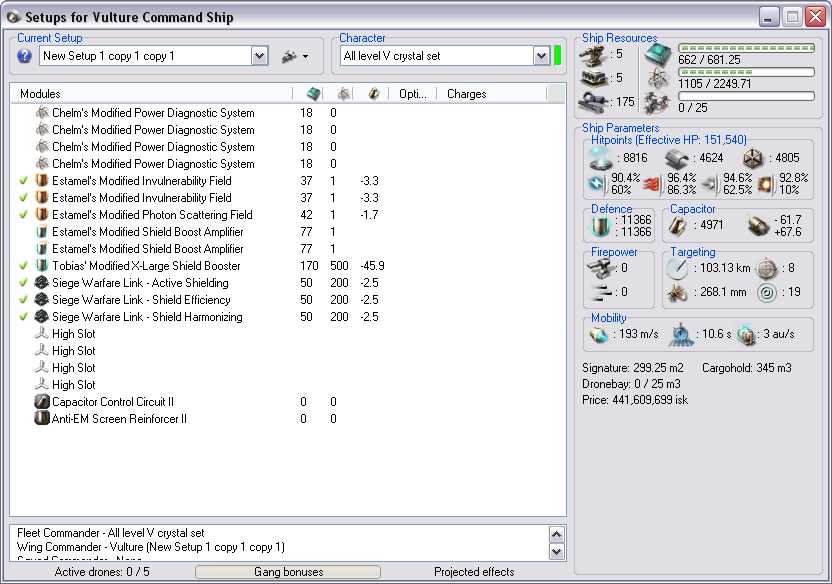Click the powergrid resource icon beside 1105 / 2249.71

(658, 79)
